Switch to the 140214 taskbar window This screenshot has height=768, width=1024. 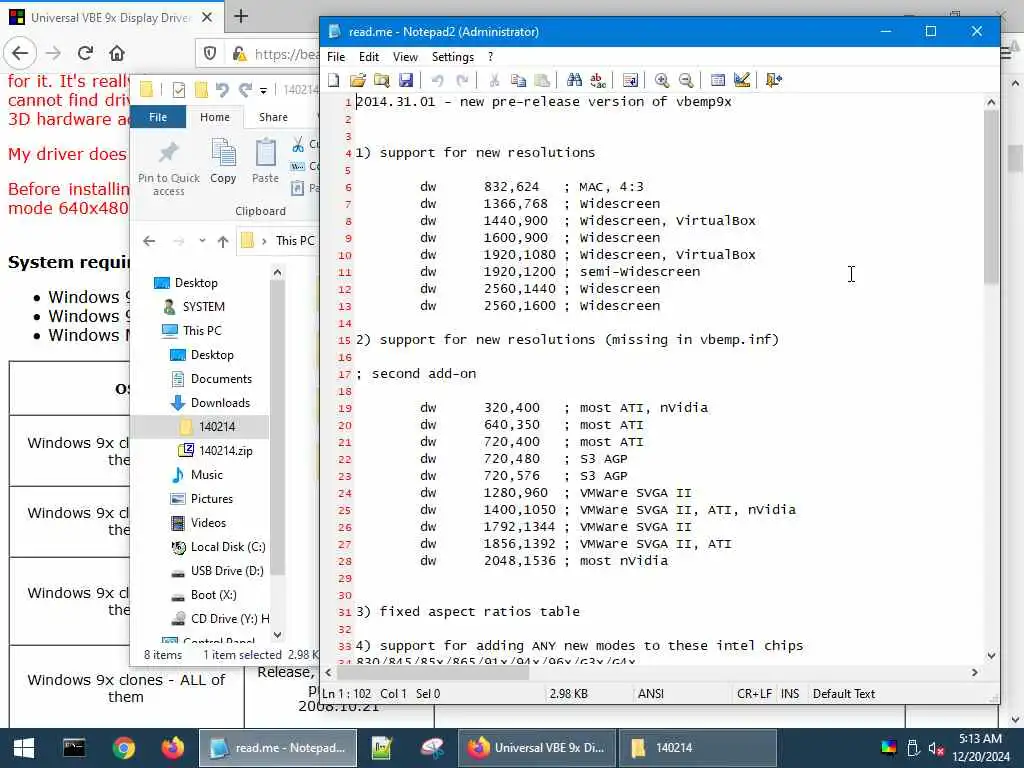pos(697,748)
